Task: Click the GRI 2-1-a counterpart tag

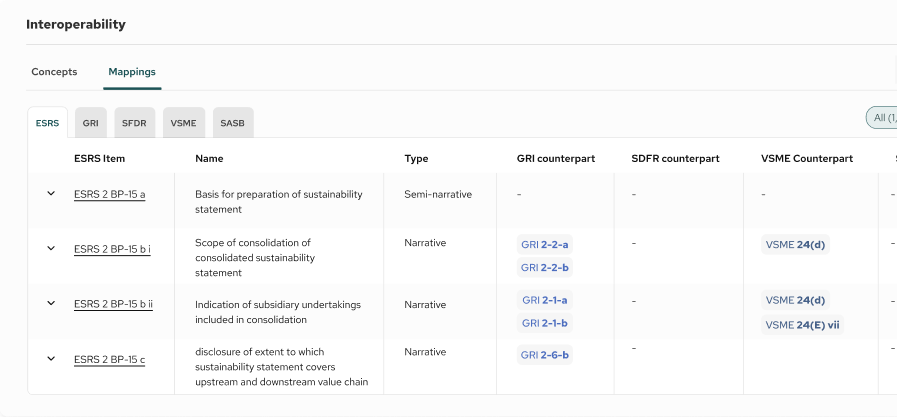Action: coord(545,300)
